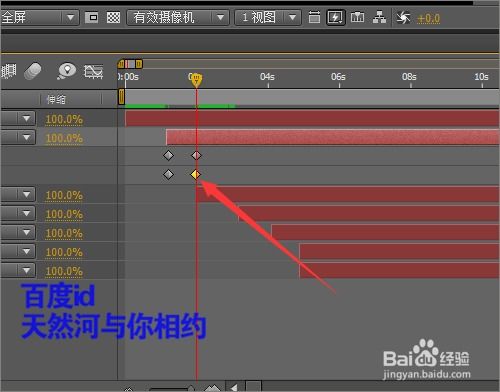
Task: Click the current time indicator playhead
Action: point(196,80)
